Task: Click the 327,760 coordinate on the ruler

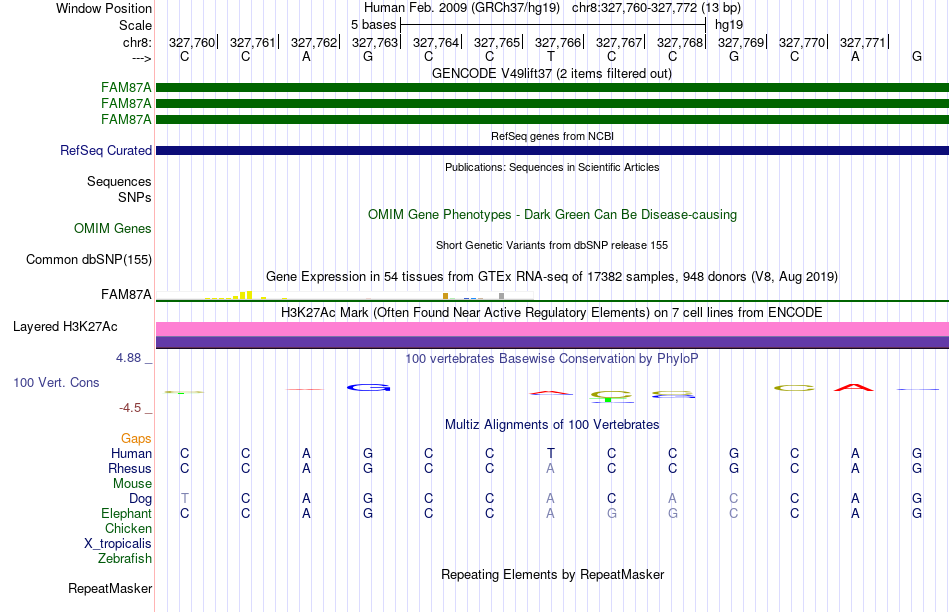Action: 192,42
